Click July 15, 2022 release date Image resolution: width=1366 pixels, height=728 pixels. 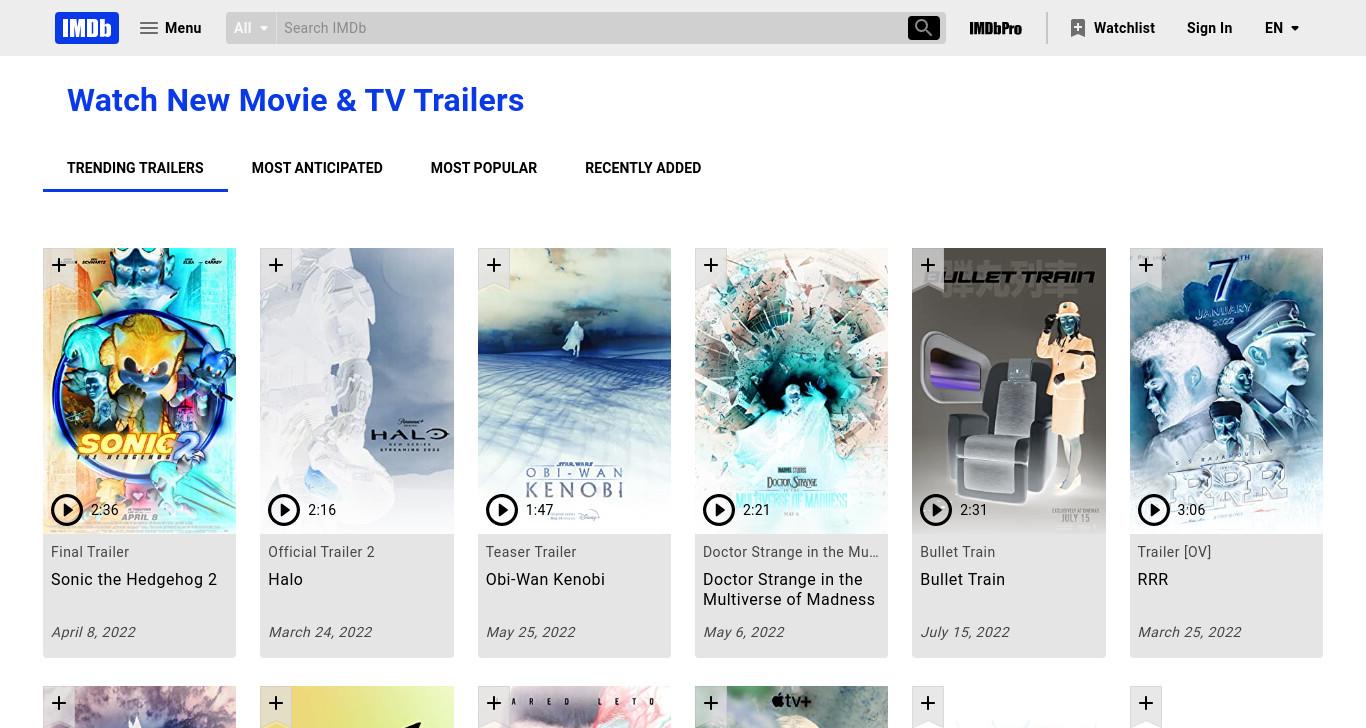click(x=965, y=632)
